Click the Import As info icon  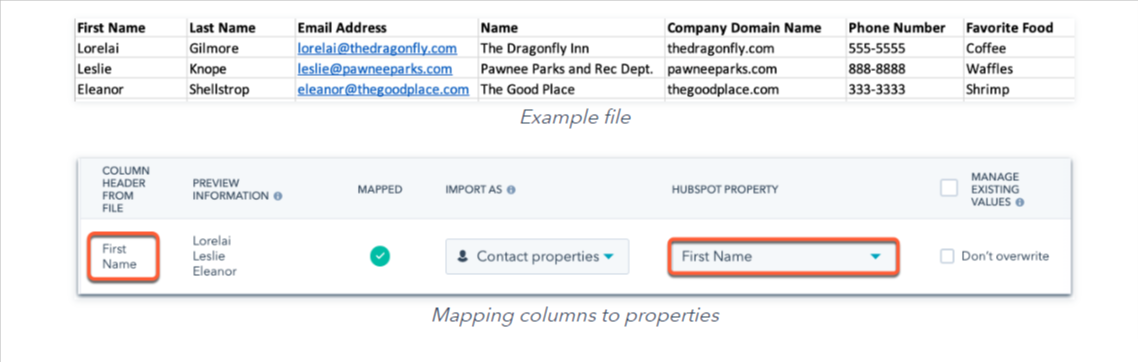point(511,189)
